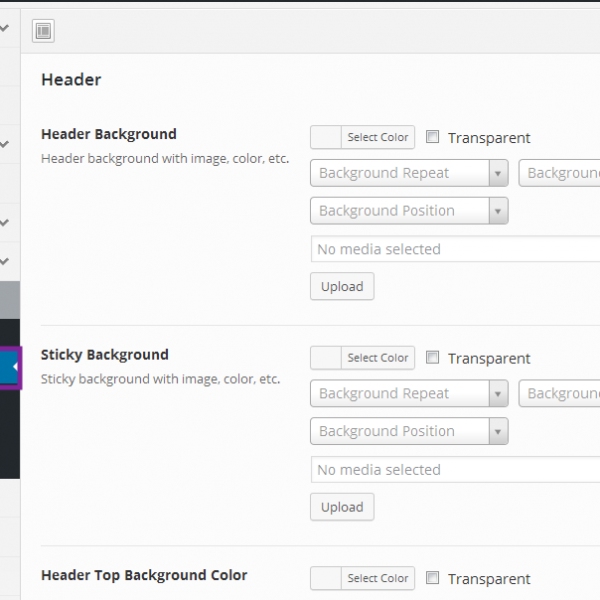Screen dimensions: 600x600
Task: Open Sticky Background's Background Position dropdown
Action: click(409, 432)
